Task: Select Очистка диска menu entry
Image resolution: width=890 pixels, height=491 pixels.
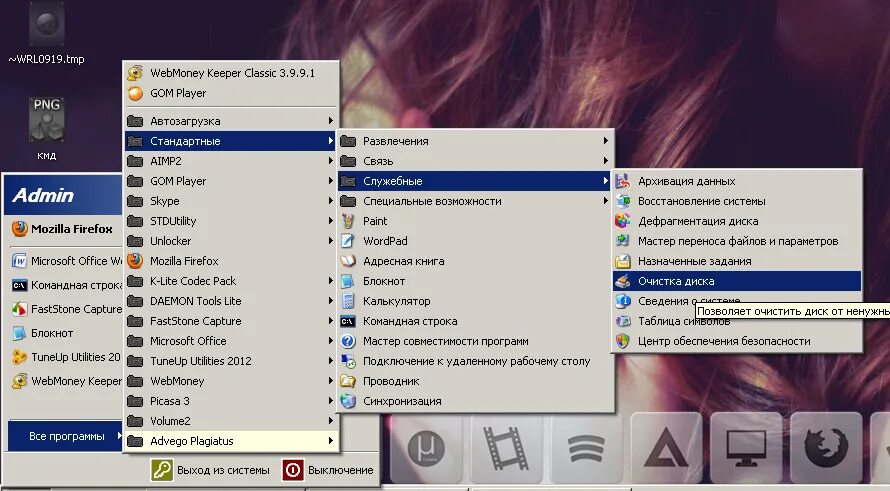Action: (737, 281)
